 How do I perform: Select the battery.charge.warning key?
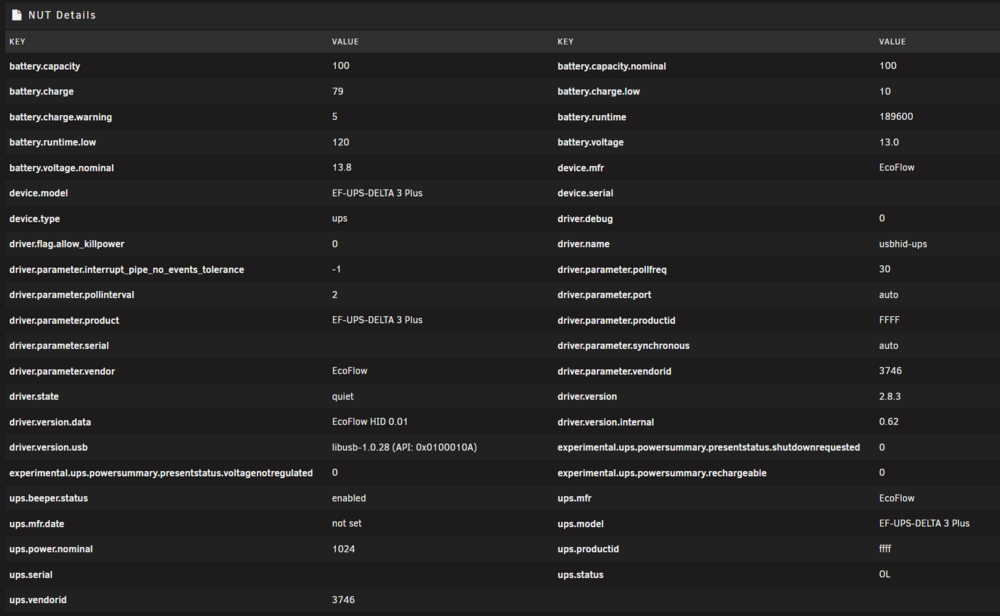pyautogui.click(x=61, y=117)
